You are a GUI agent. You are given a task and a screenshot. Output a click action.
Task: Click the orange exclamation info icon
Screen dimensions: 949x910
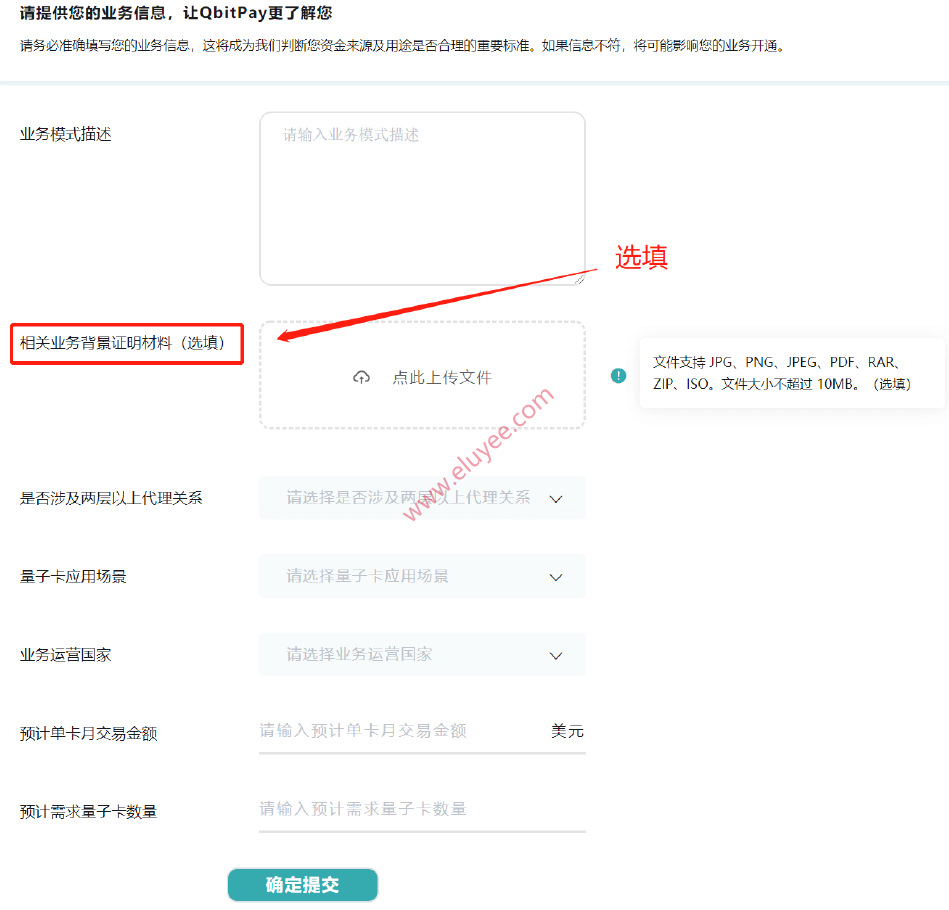[617, 375]
